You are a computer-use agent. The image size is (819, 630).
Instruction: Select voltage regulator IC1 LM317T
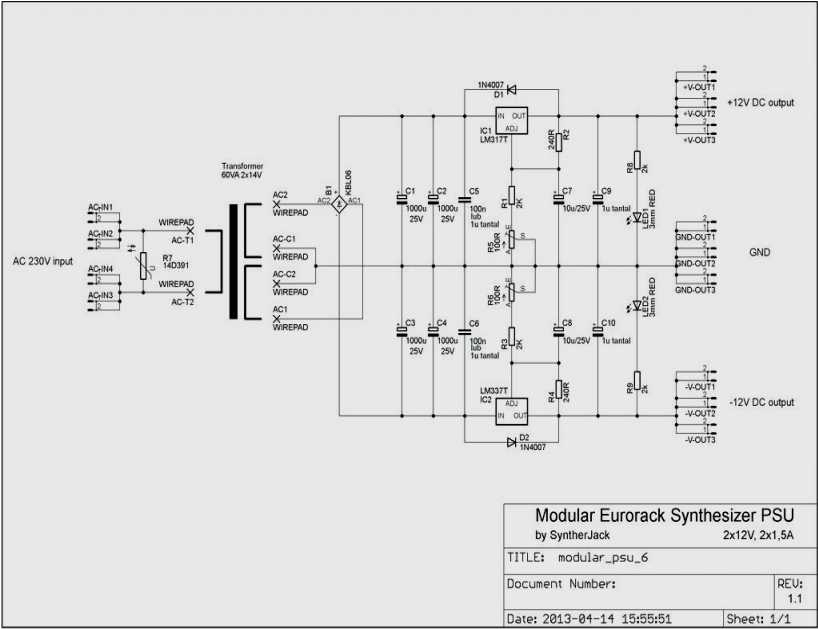point(510,120)
